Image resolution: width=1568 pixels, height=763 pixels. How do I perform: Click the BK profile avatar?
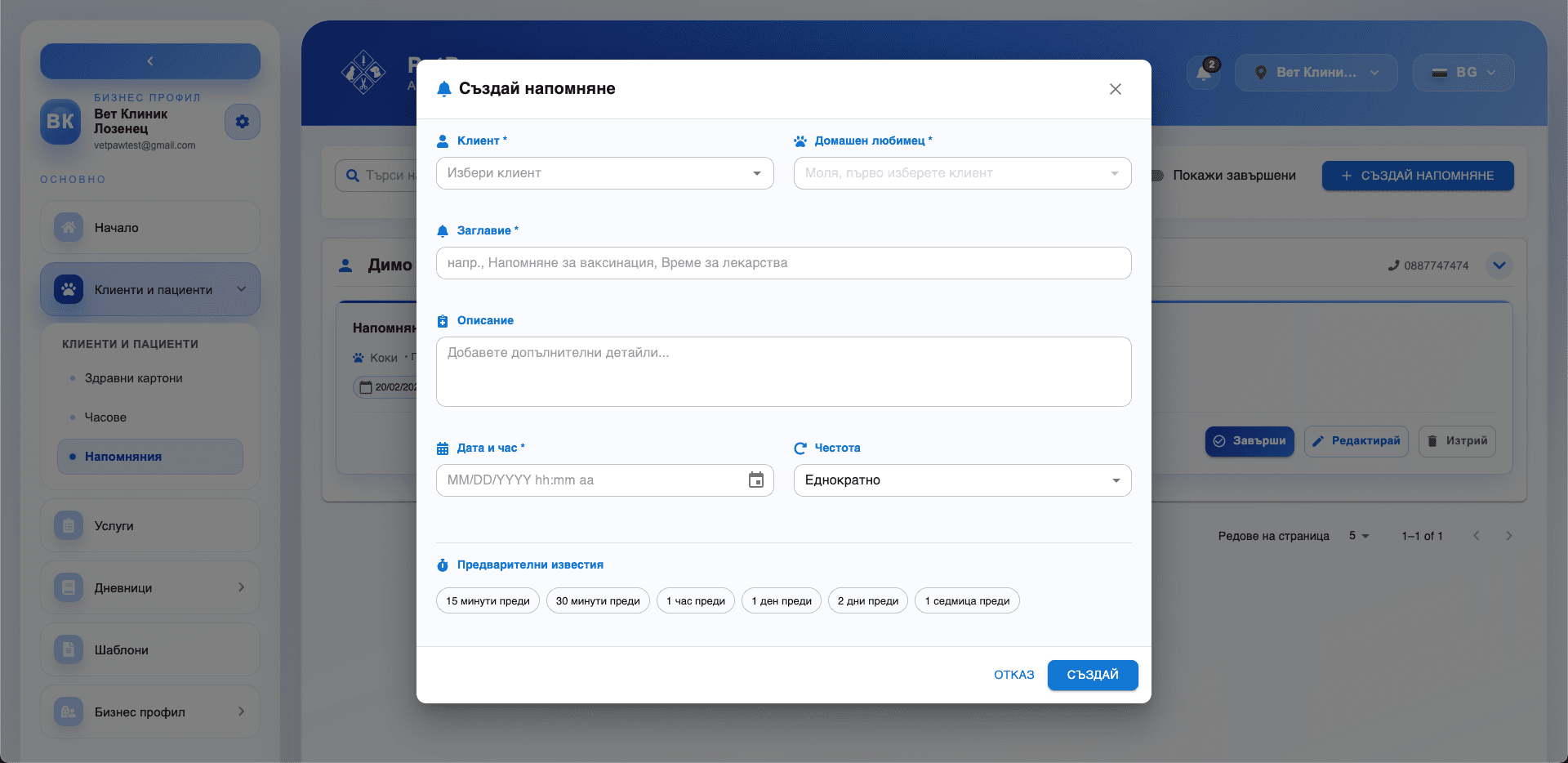[x=60, y=122]
